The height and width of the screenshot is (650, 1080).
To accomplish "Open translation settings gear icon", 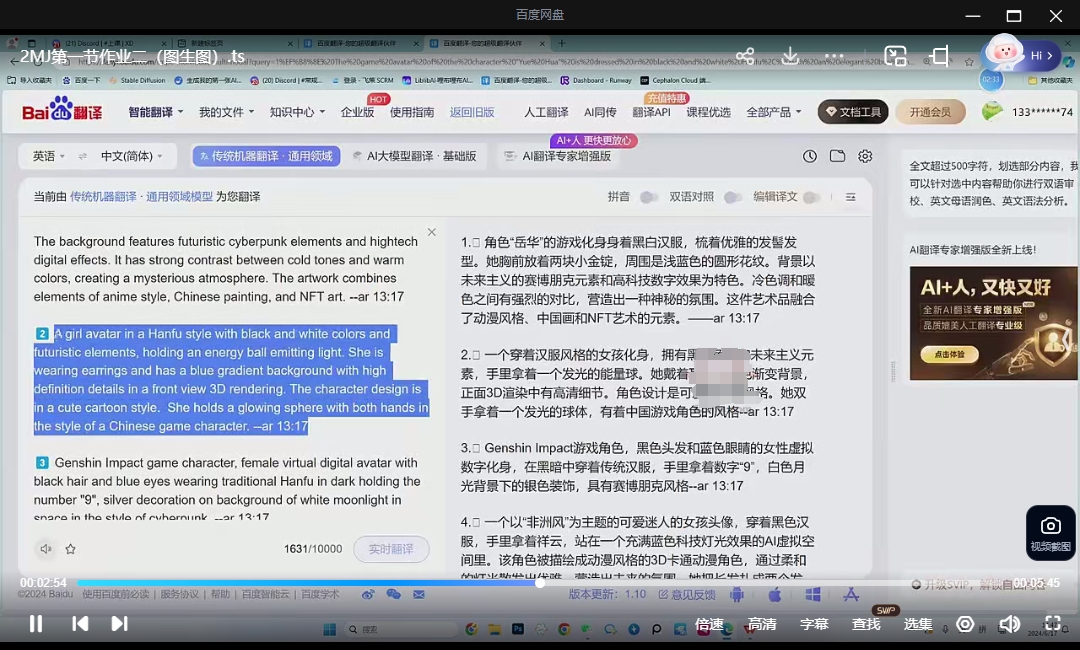I will (865, 156).
